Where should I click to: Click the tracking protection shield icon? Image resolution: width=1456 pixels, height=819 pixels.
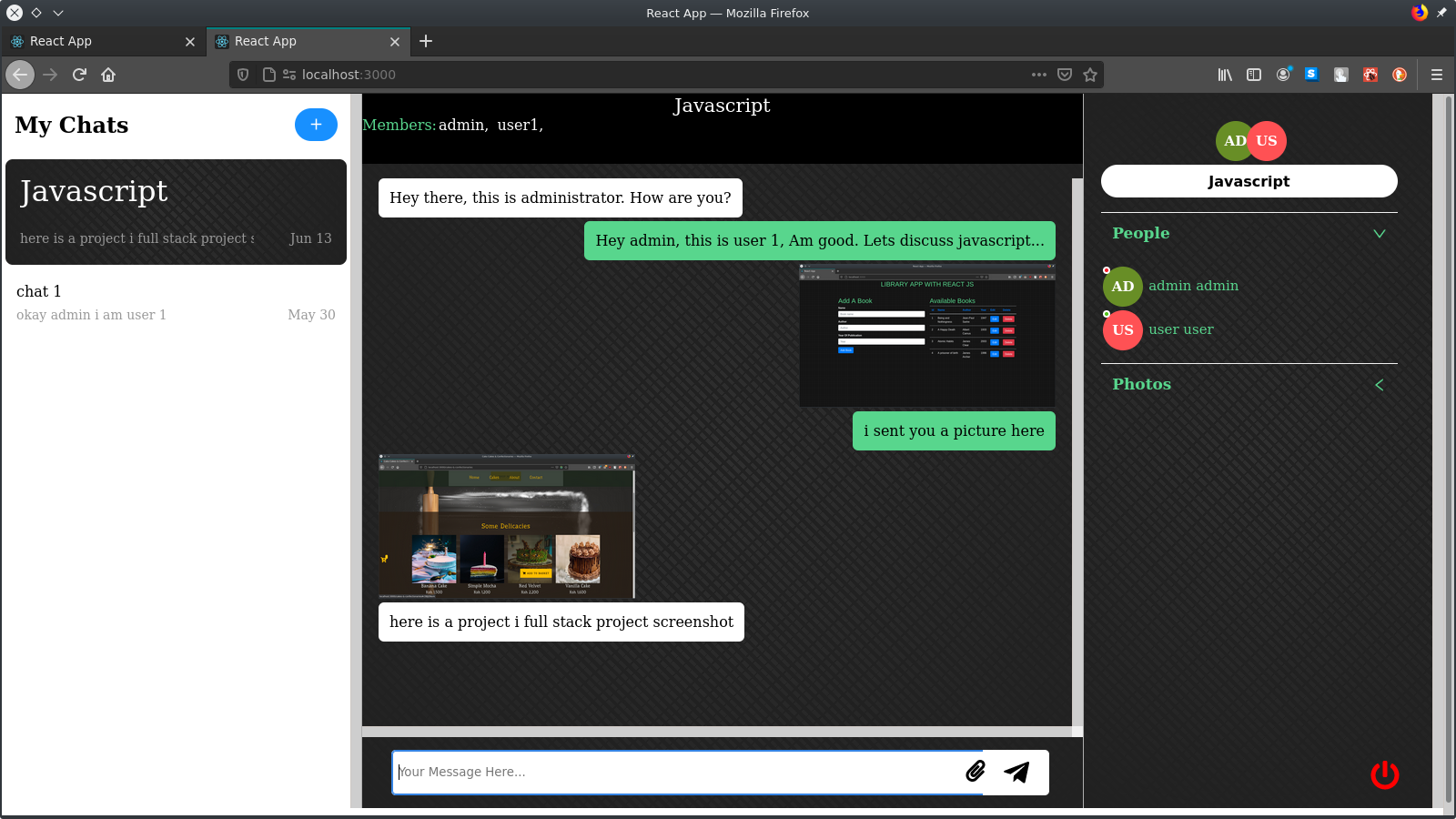pos(243,75)
